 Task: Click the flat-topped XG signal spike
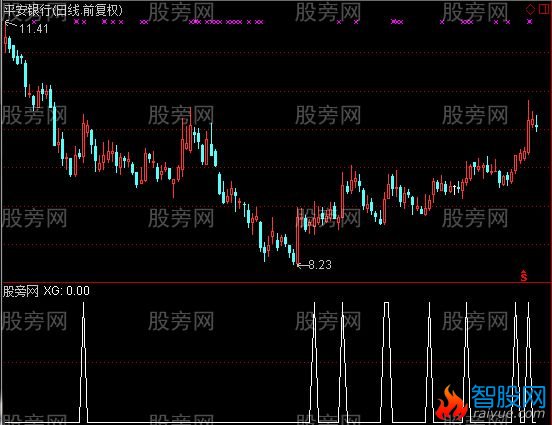387,362
